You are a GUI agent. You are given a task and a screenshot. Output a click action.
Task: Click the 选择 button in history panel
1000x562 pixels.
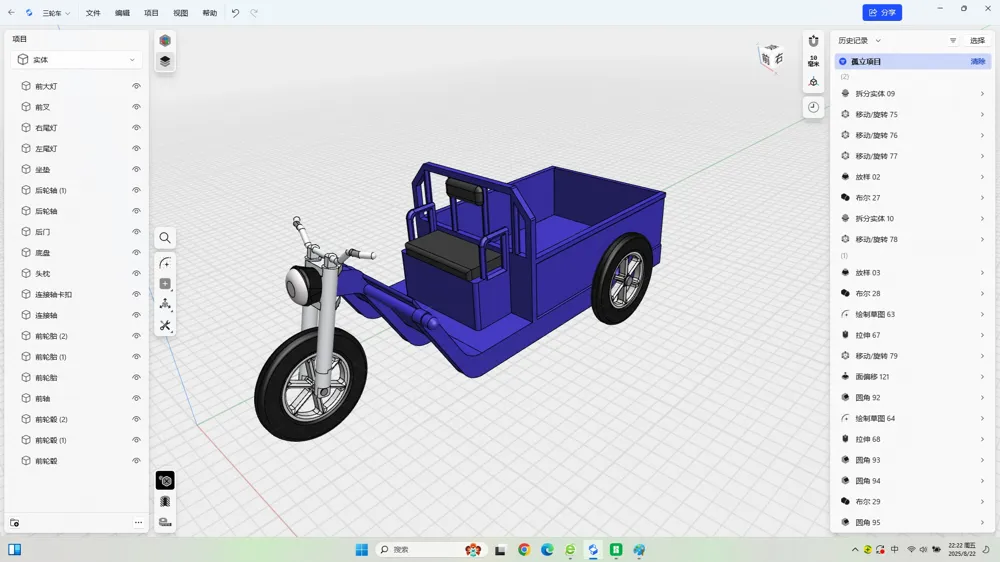pyautogui.click(x=977, y=40)
